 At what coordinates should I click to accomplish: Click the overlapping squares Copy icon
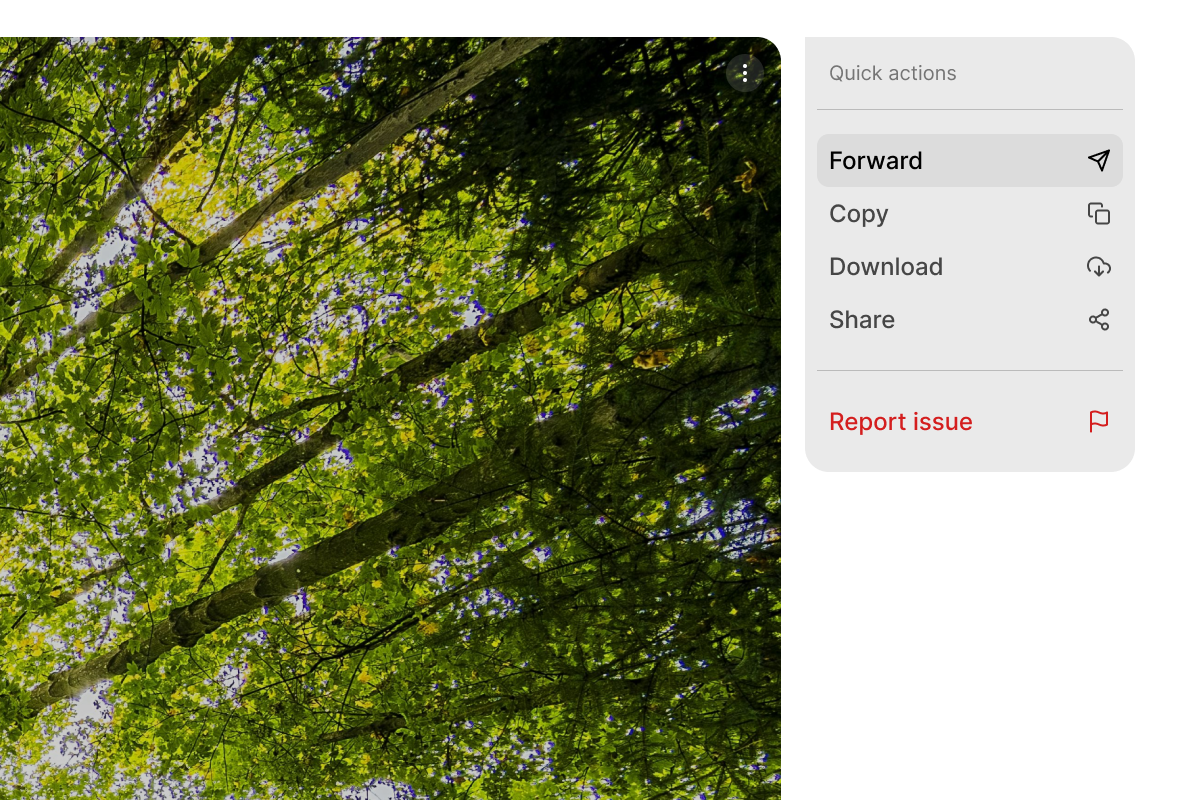click(1099, 214)
